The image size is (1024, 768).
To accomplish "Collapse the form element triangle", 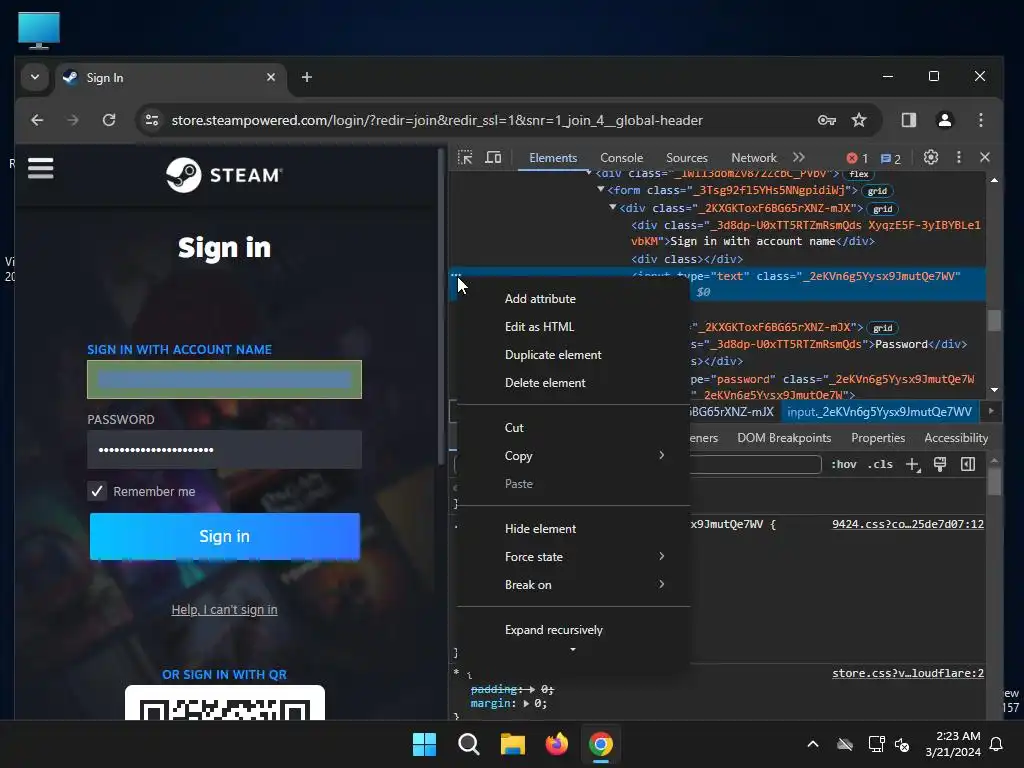I will pyautogui.click(x=601, y=189).
